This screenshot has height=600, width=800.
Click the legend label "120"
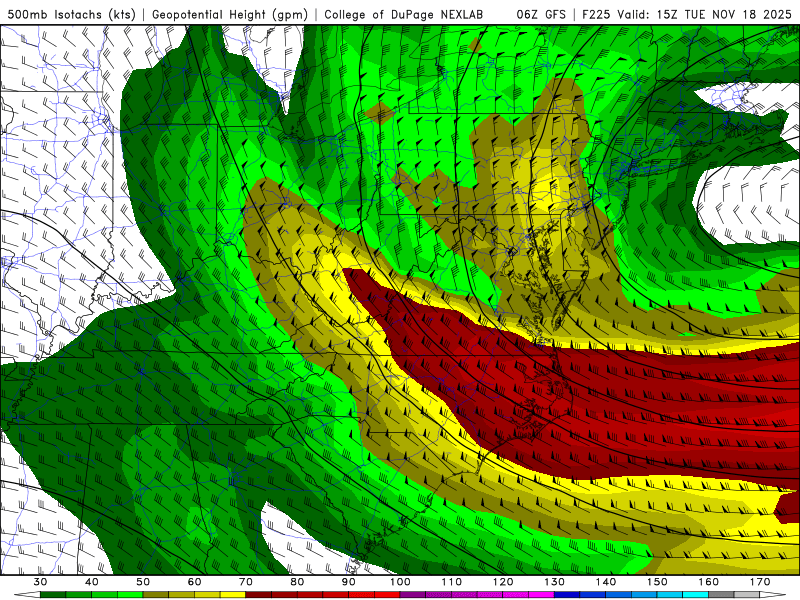[503, 582]
